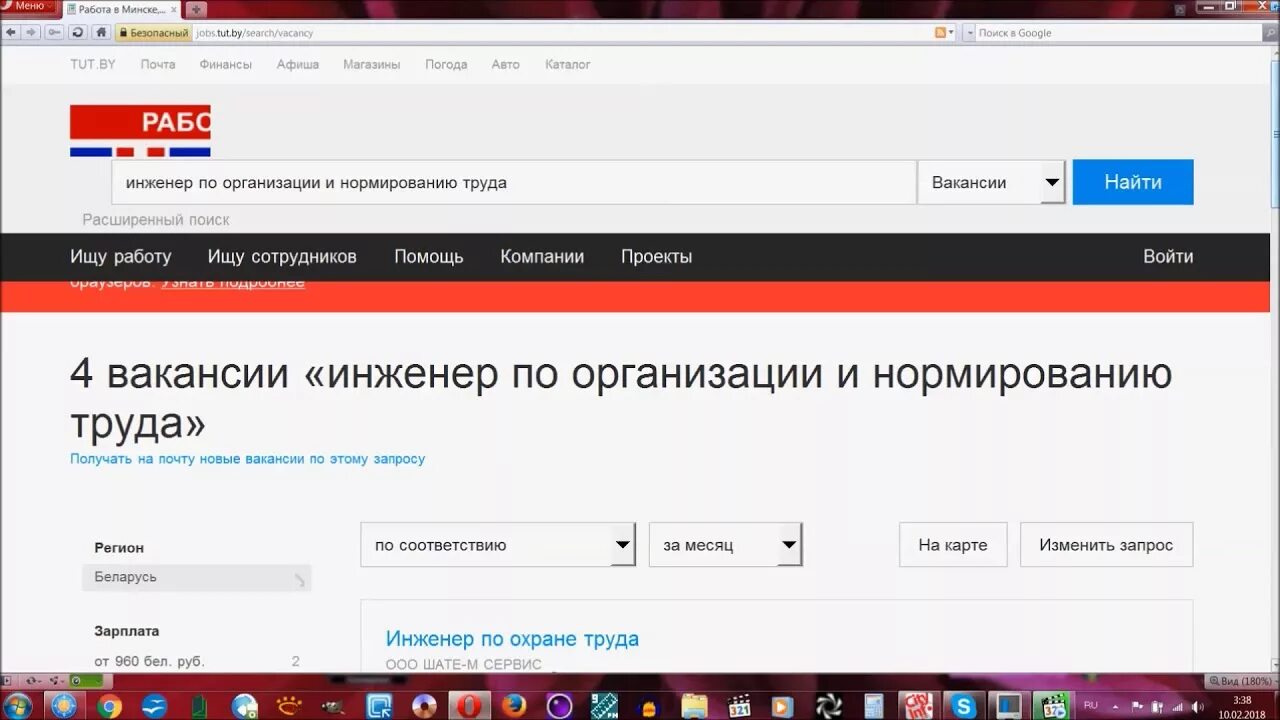Expand the 'по соответствию' sort dropdown

tap(498, 545)
